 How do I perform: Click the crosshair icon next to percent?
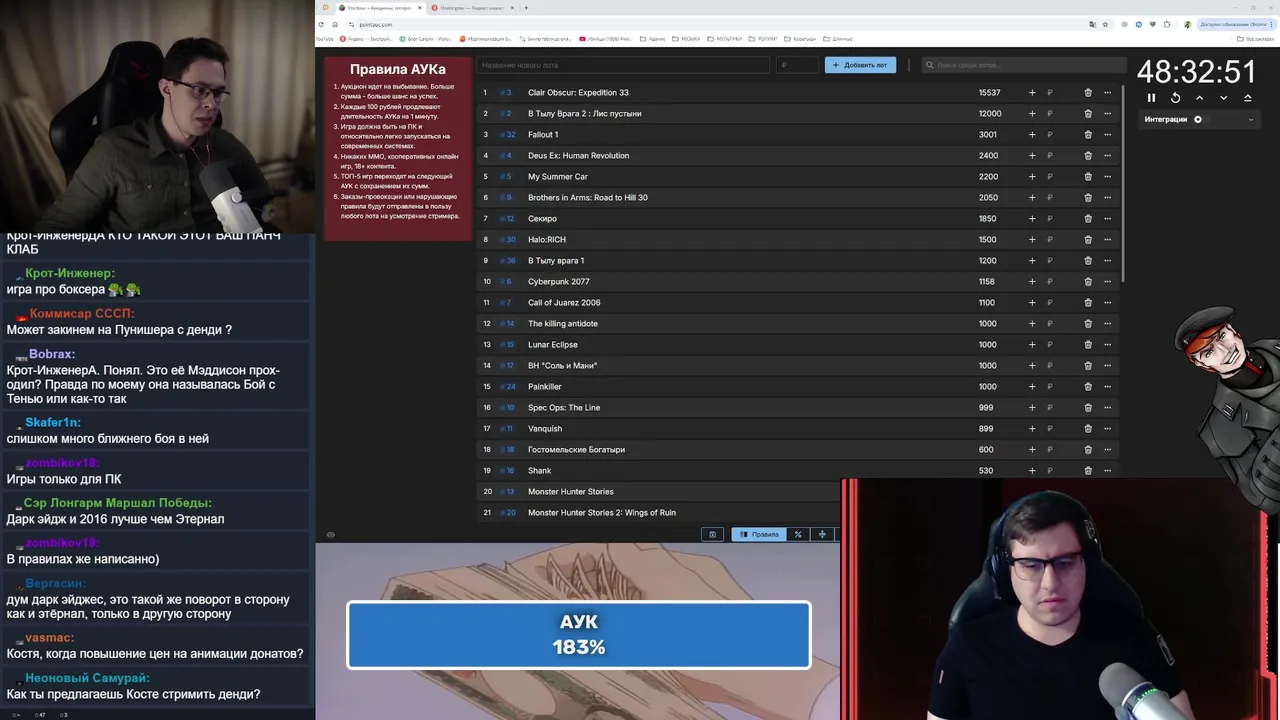point(822,534)
